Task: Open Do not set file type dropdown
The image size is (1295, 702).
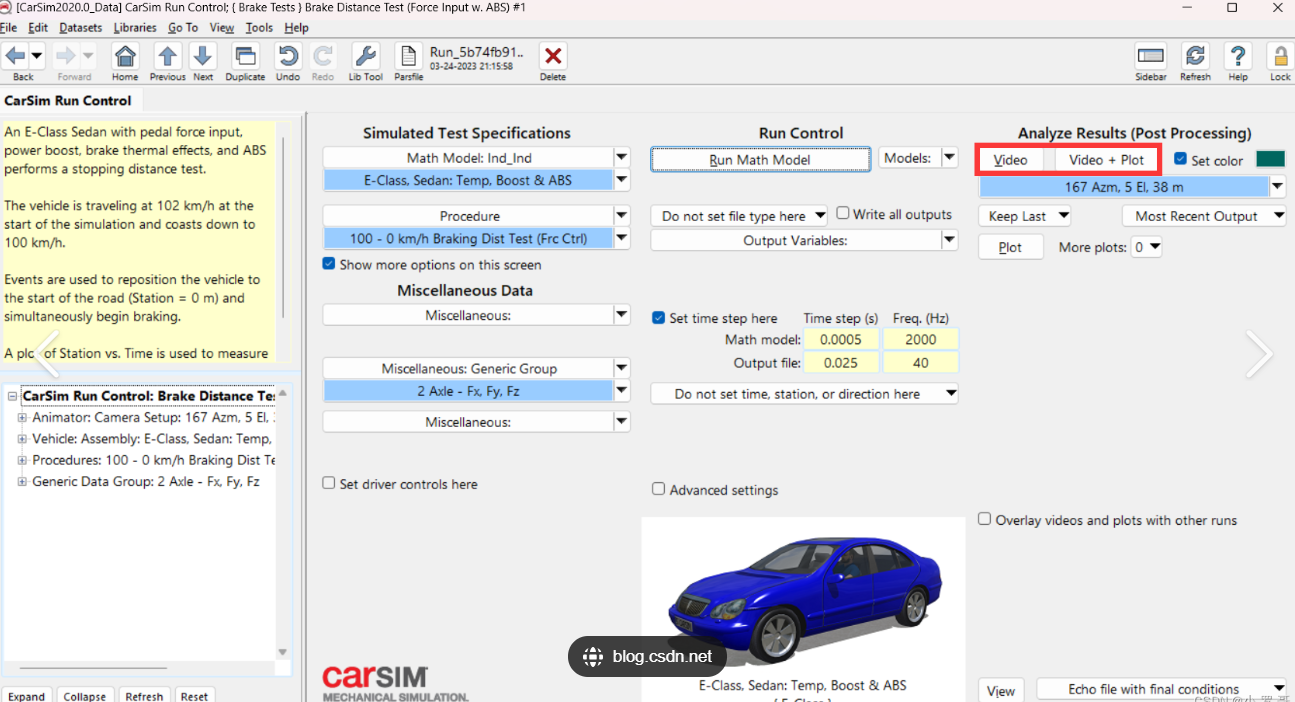Action: pyautogui.click(x=739, y=216)
